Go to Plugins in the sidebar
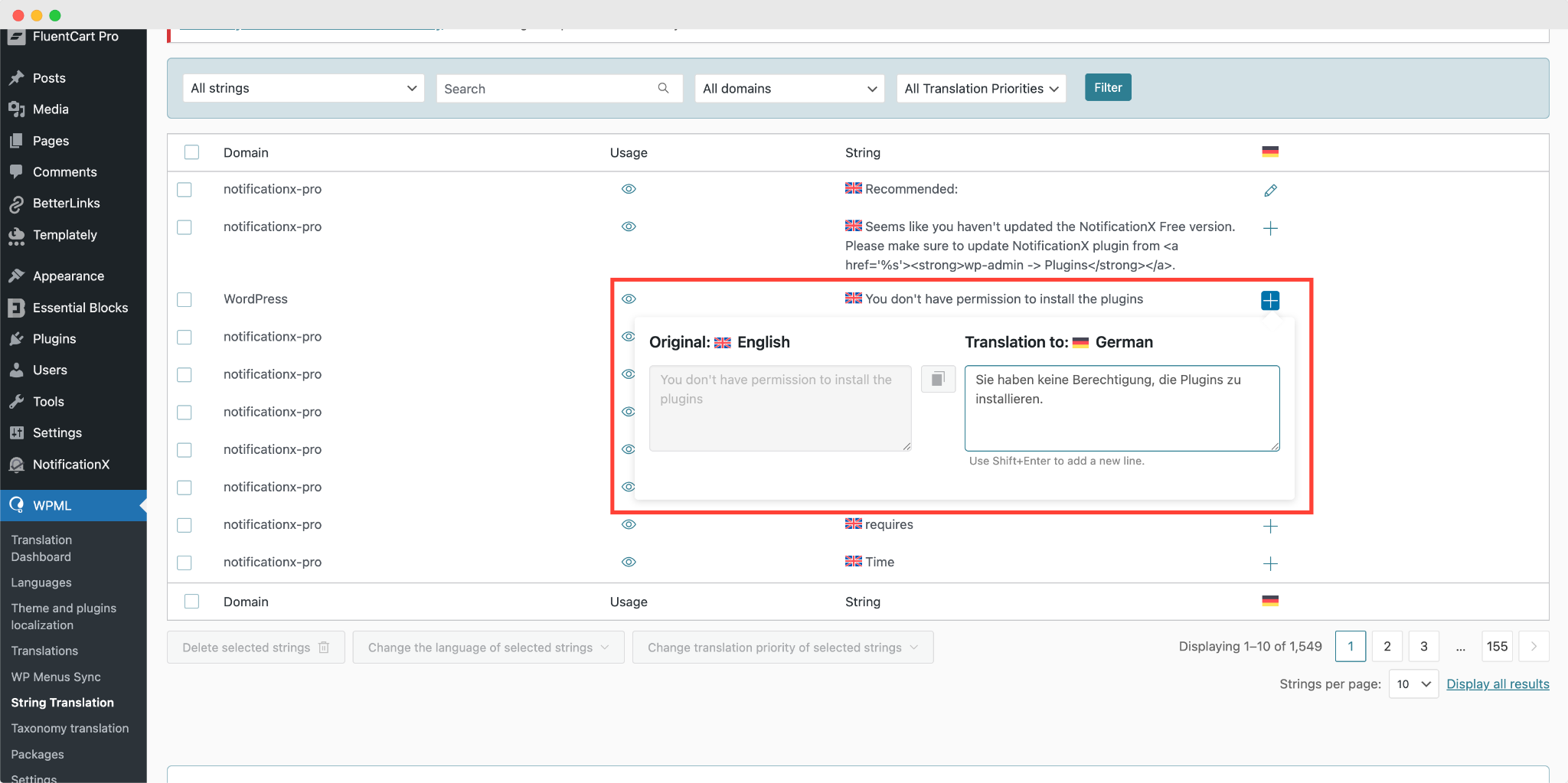 54,339
